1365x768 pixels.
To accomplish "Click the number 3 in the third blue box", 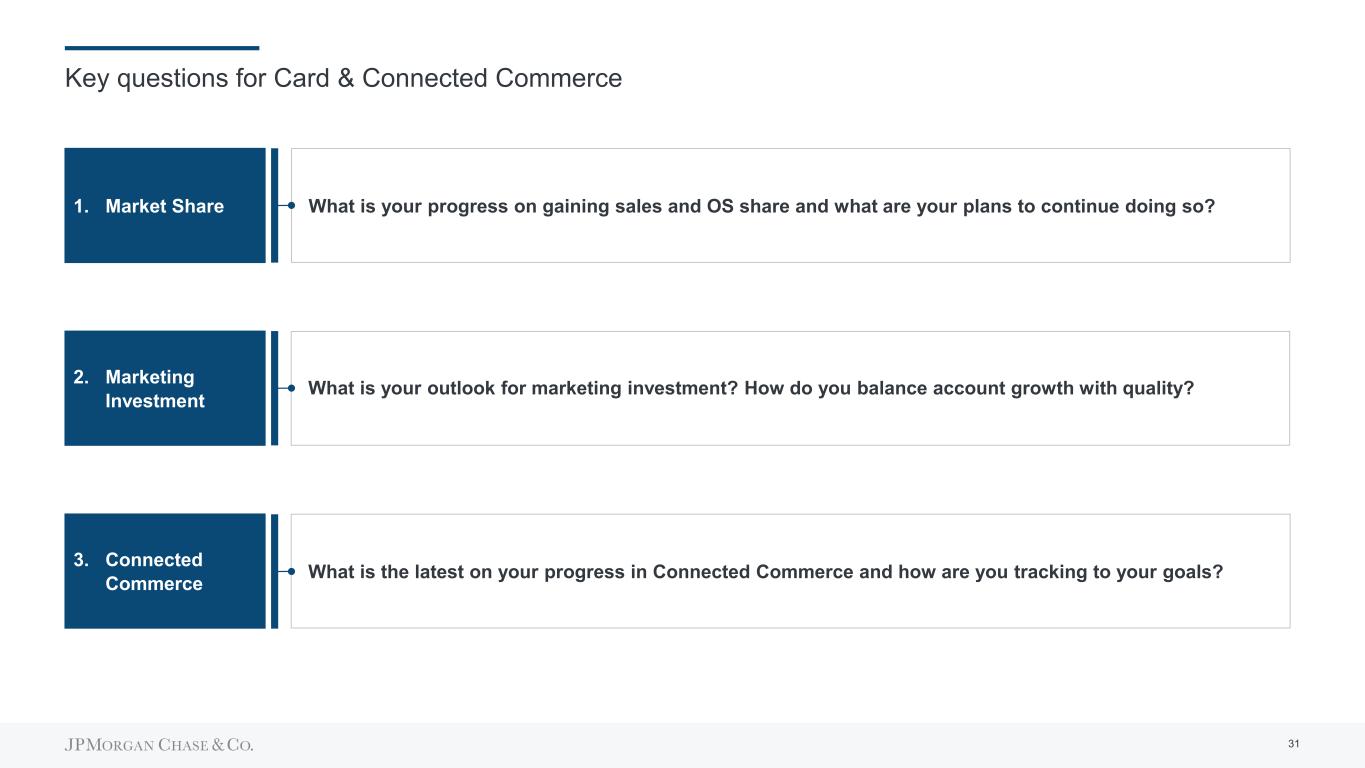I will click(x=80, y=560).
